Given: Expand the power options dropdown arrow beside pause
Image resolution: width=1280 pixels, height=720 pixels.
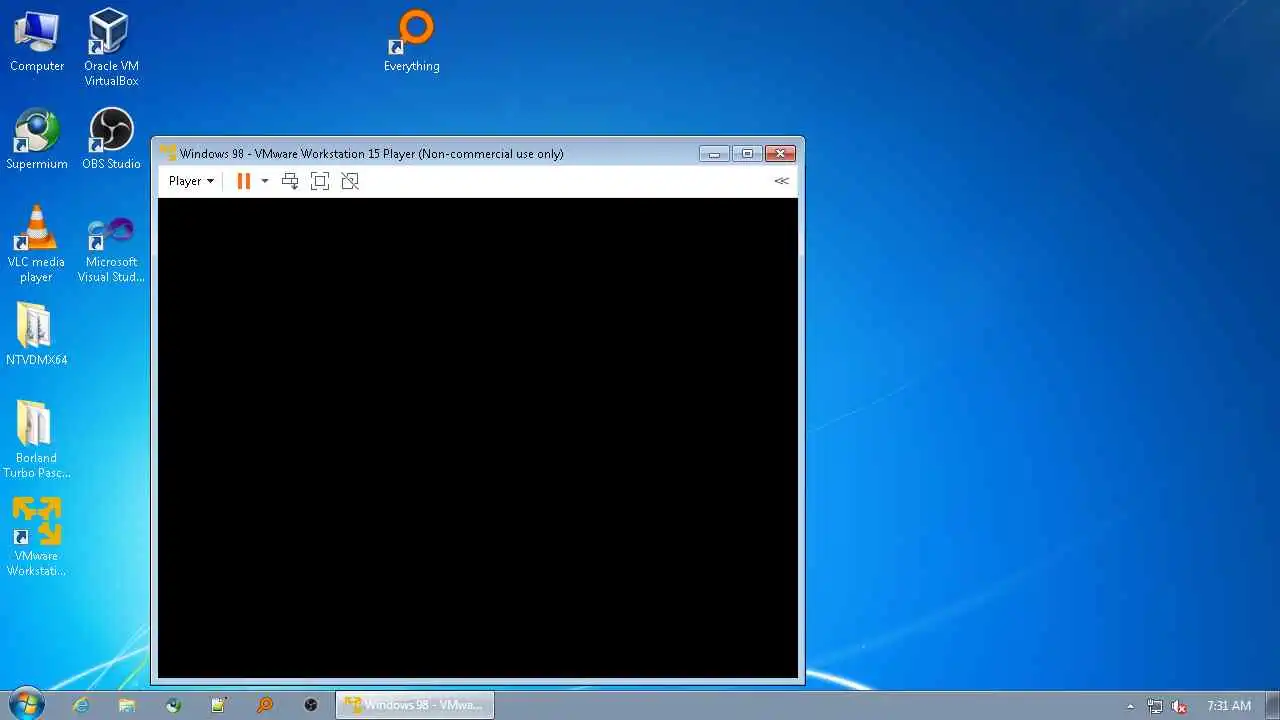Looking at the screenshot, I should click(x=265, y=181).
